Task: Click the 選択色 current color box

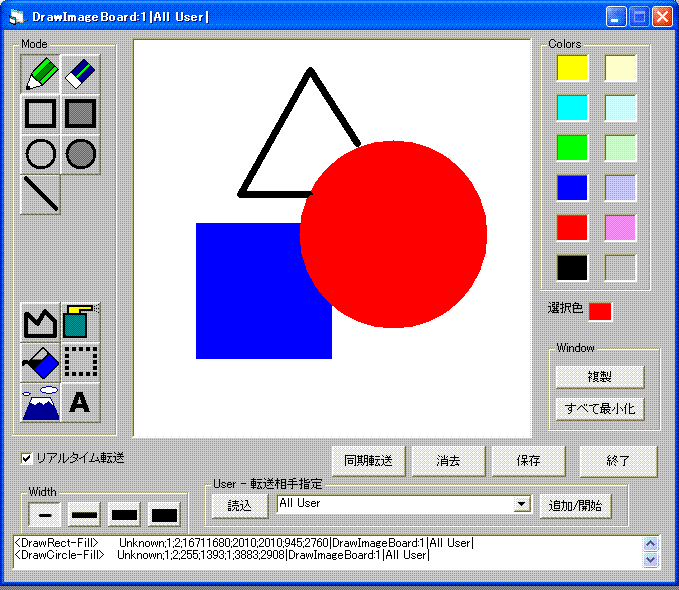Action: click(x=600, y=311)
